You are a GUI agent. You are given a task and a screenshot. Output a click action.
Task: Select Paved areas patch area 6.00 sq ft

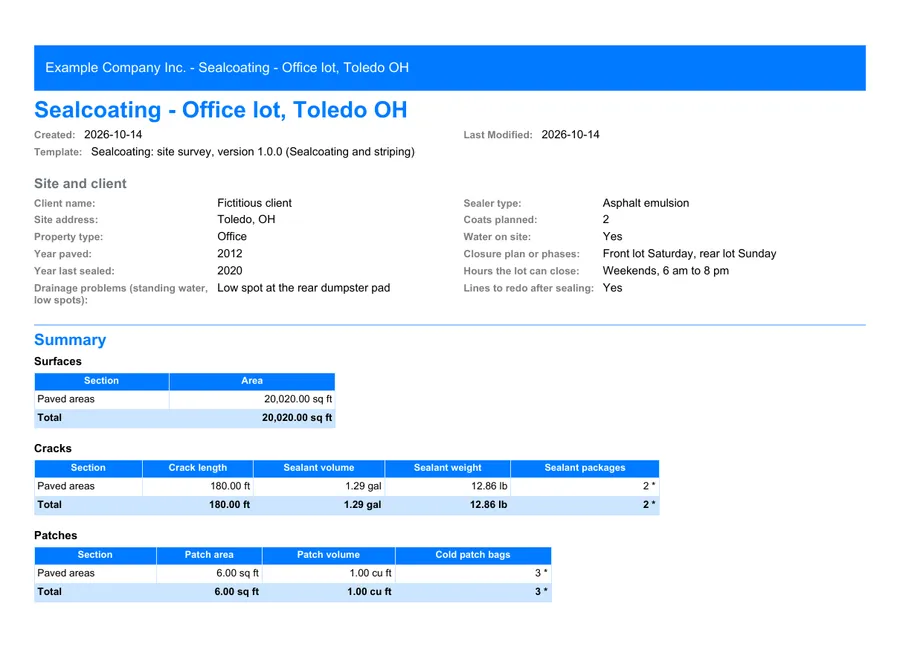[x=238, y=573]
